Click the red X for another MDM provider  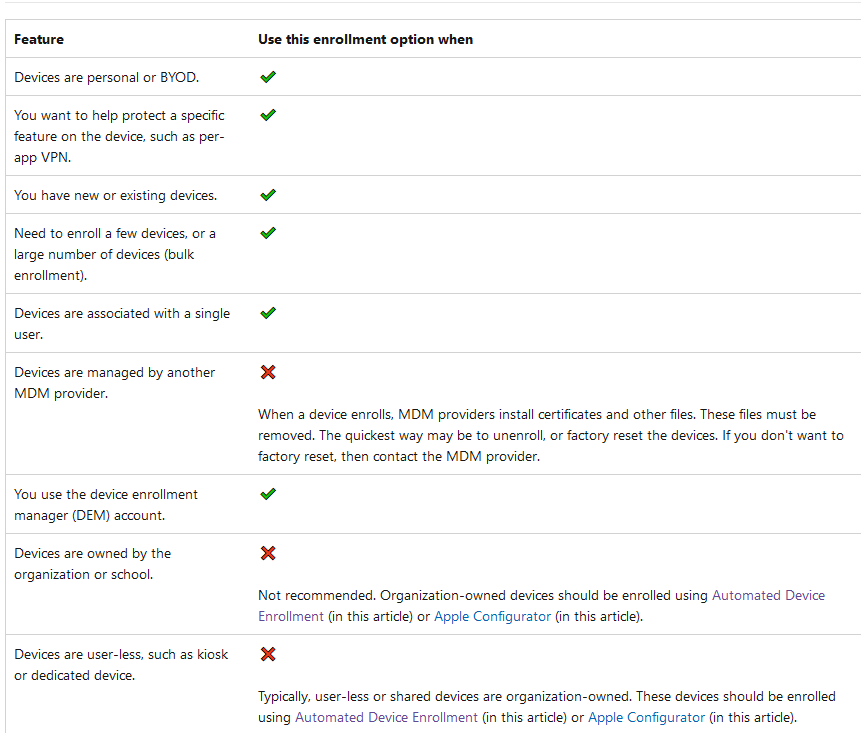[x=267, y=372]
